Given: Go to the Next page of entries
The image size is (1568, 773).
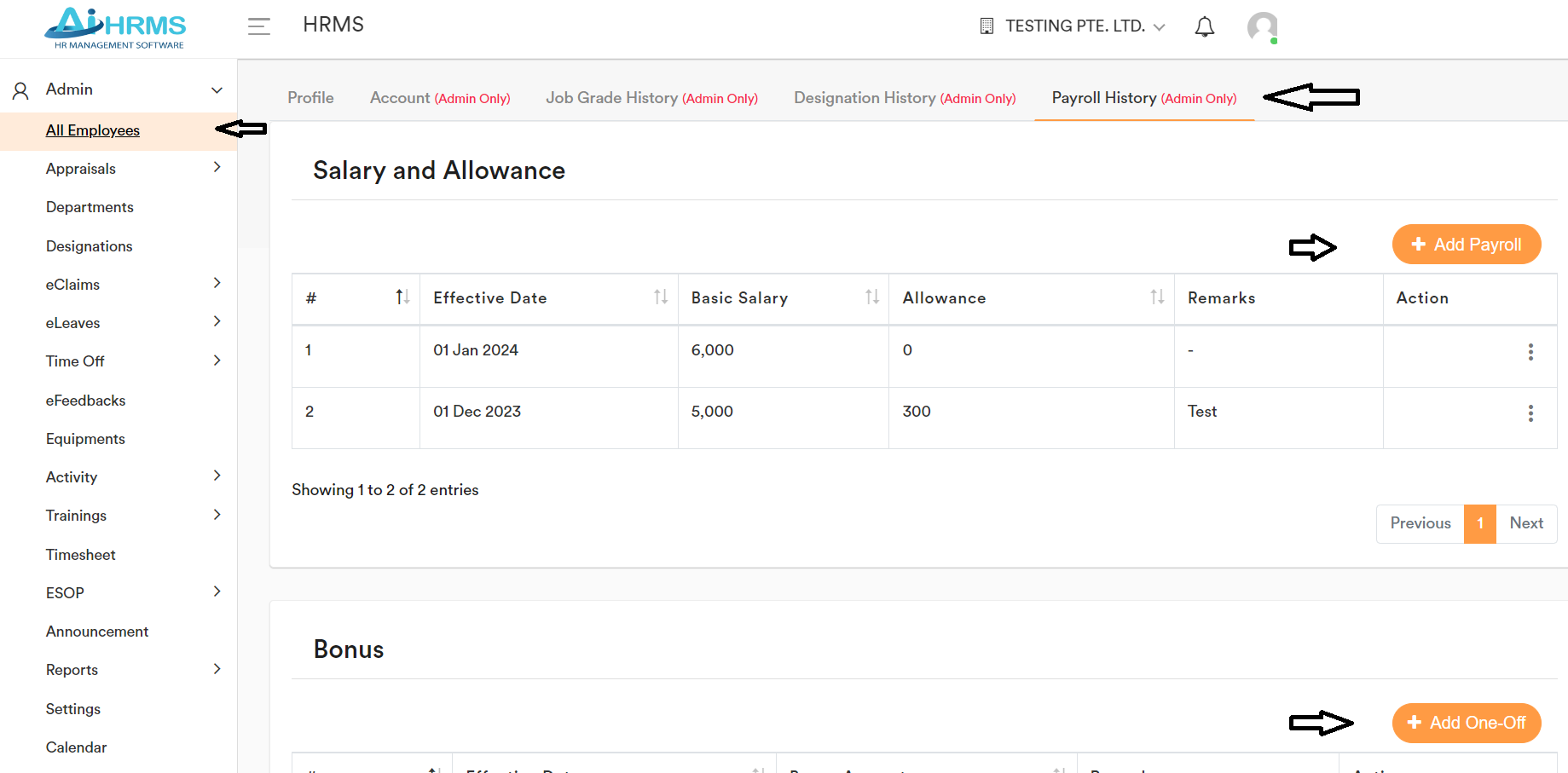Looking at the screenshot, I should click(x=1526, y=523).
